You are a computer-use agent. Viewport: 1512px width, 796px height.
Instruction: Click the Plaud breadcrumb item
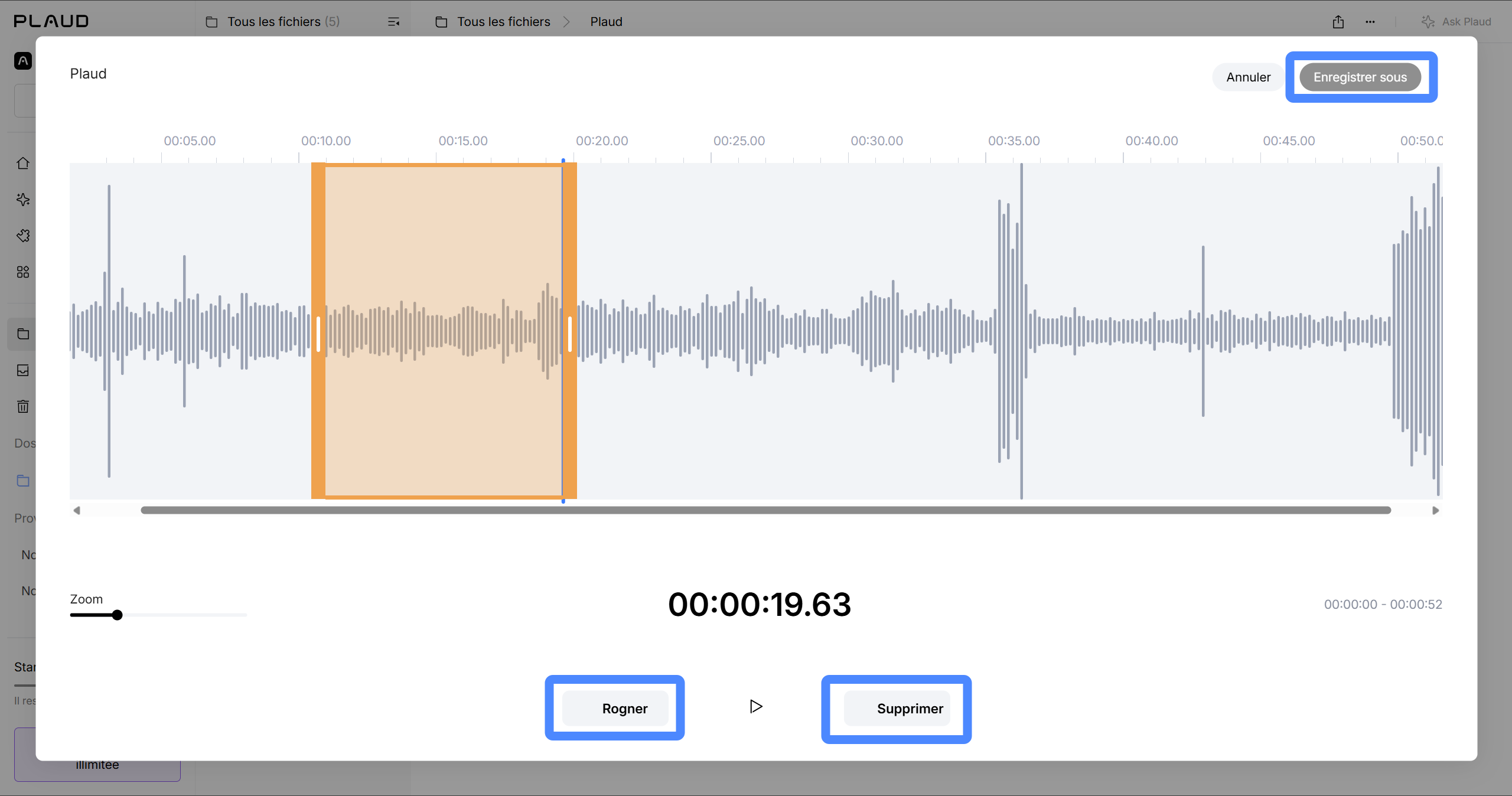[606, 22]
